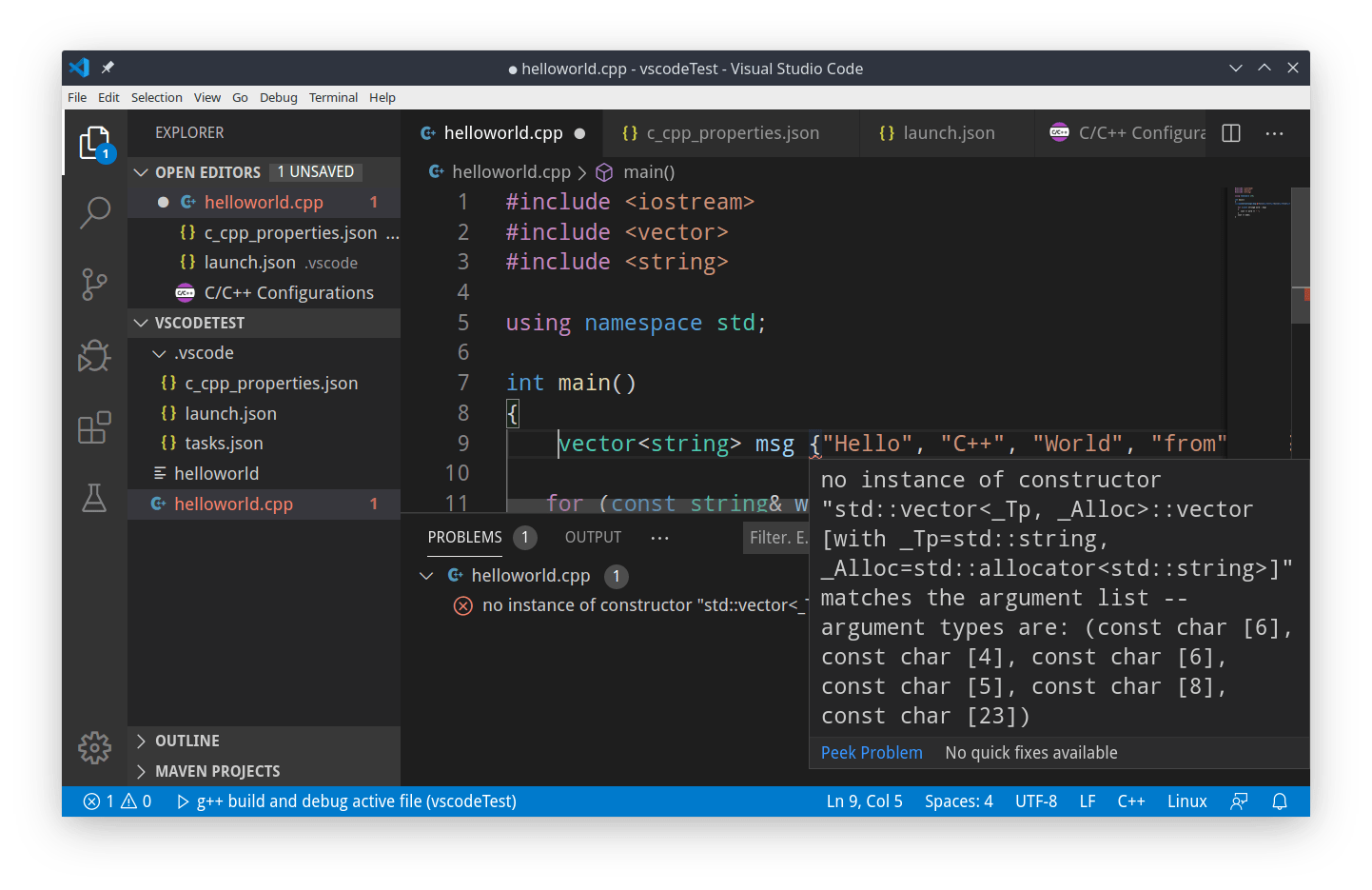
Task: Open the Search view icon
Action: (94, 212)
